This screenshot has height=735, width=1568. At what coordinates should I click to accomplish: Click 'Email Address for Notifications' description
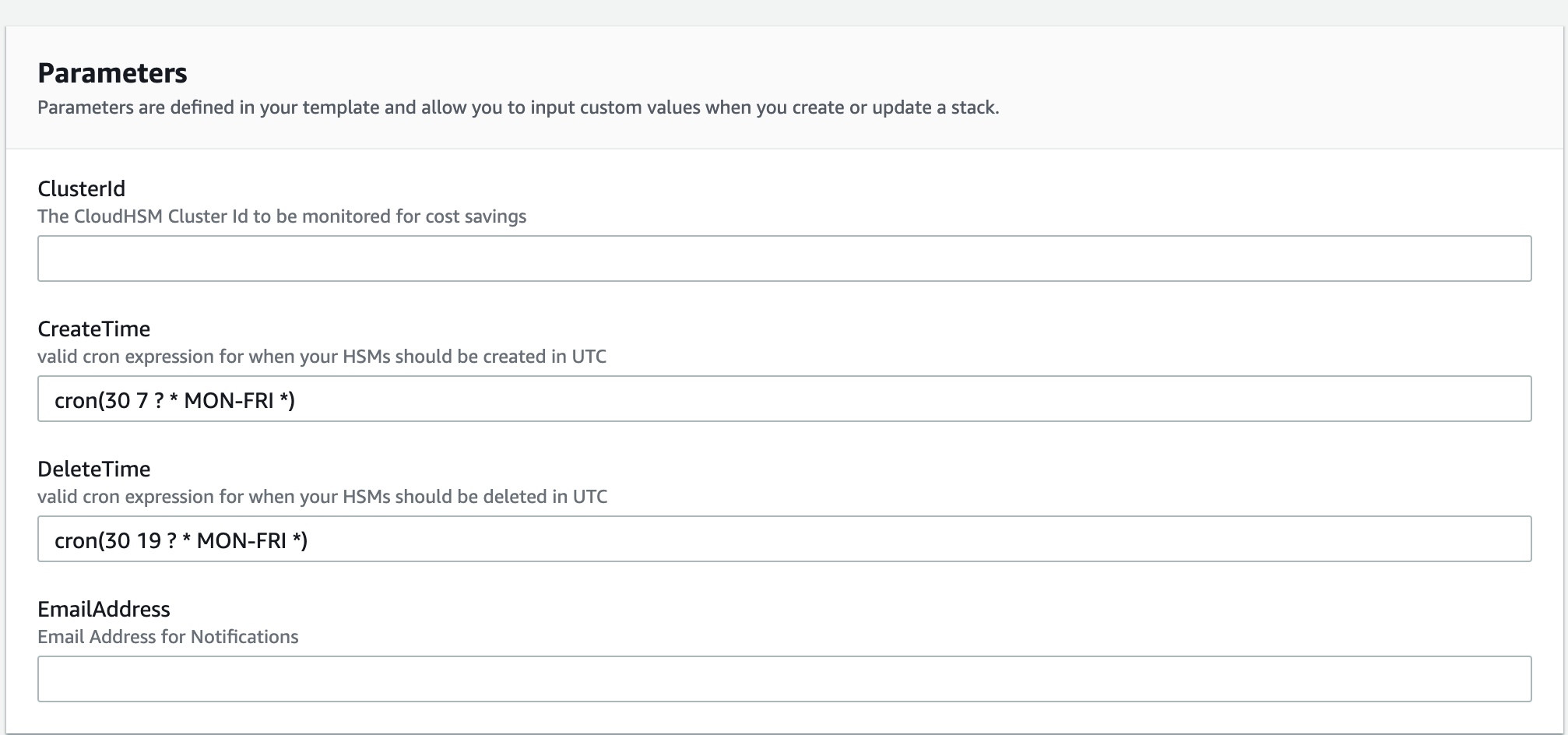coord(168,637)
